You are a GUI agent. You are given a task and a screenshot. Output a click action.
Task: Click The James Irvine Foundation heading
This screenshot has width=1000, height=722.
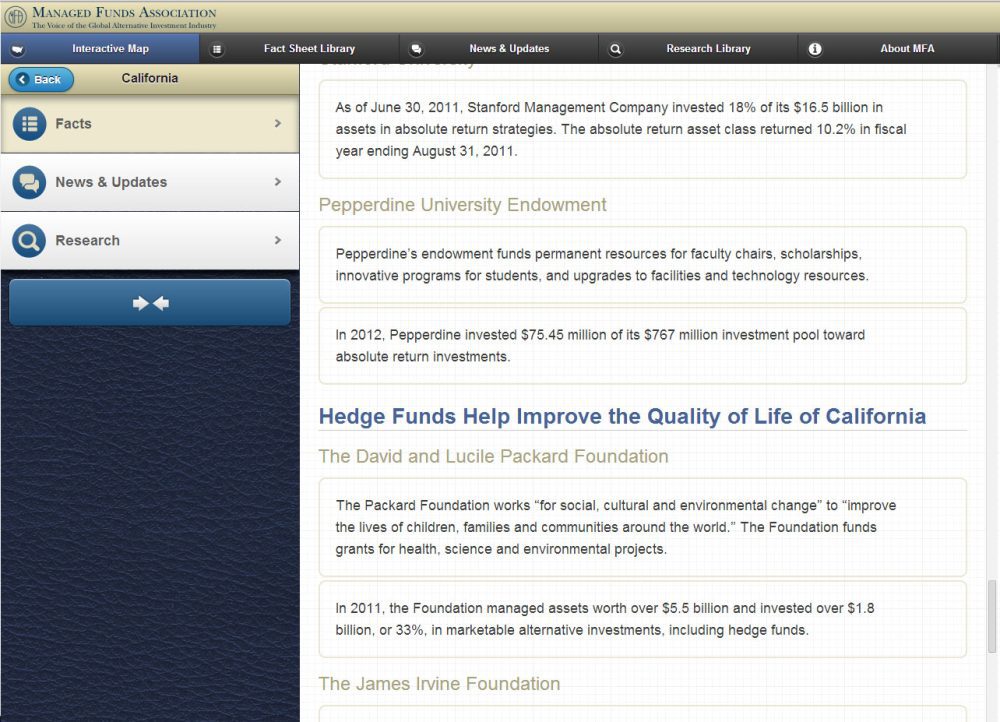click(439, 684)
